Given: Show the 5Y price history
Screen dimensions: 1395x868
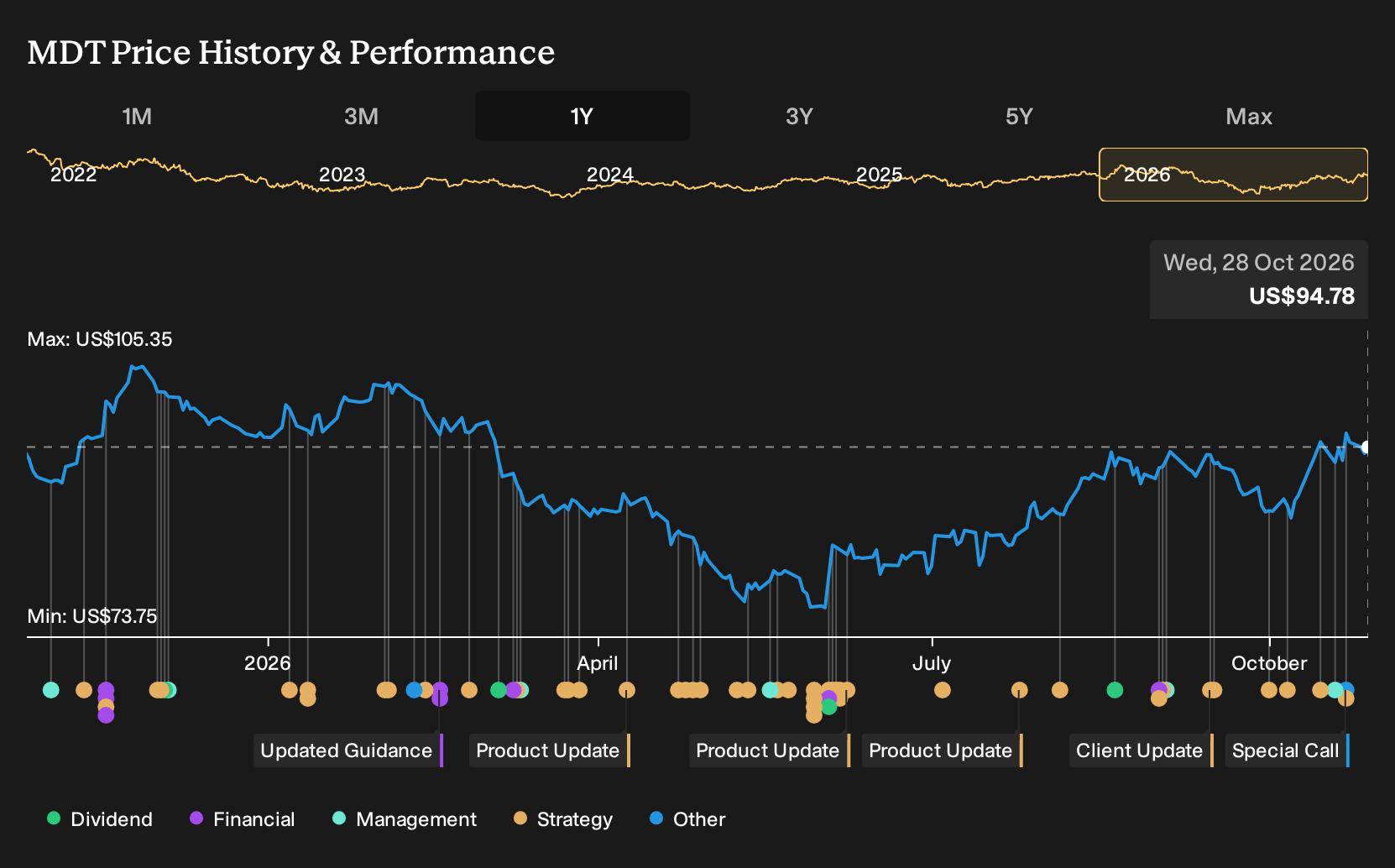Looking at the screenshot, I should click(x=1019, y=116).
